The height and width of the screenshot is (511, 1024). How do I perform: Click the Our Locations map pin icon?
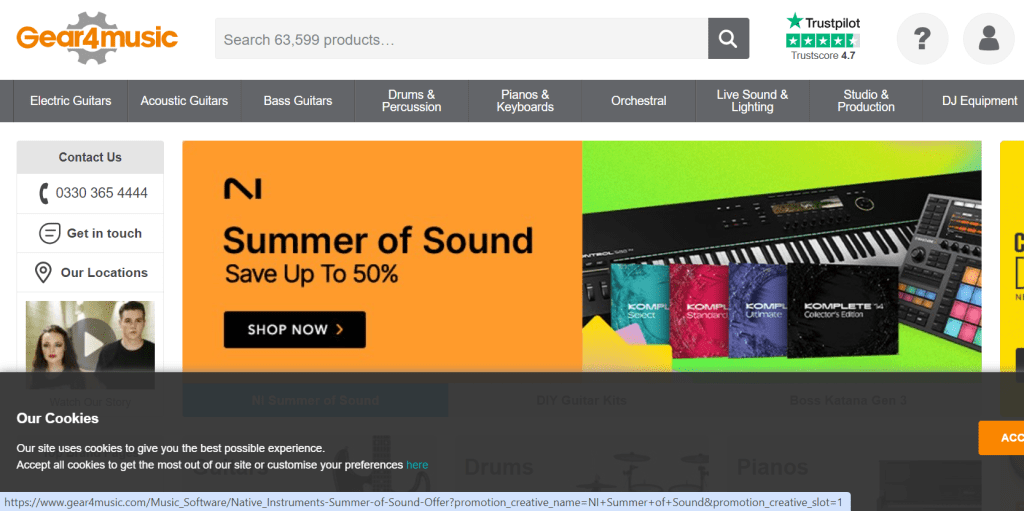pyautogui.click(x=43, y=272)
